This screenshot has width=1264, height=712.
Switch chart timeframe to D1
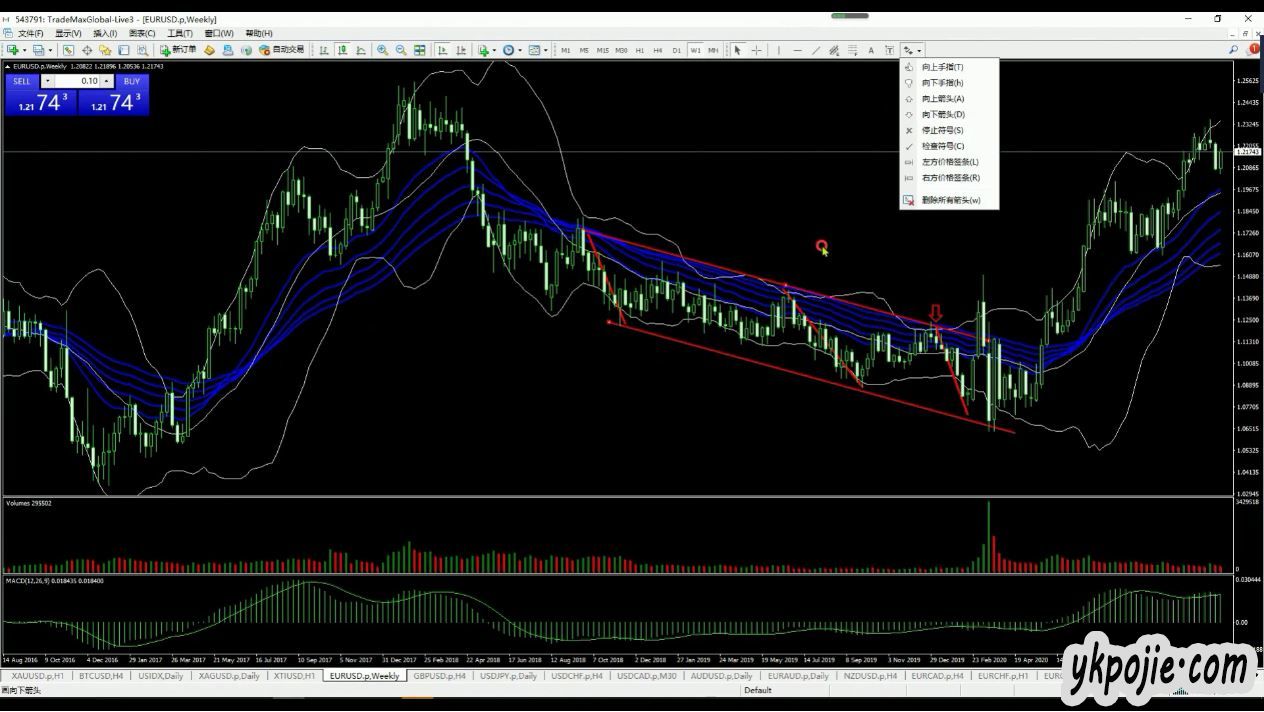(676, 50)
